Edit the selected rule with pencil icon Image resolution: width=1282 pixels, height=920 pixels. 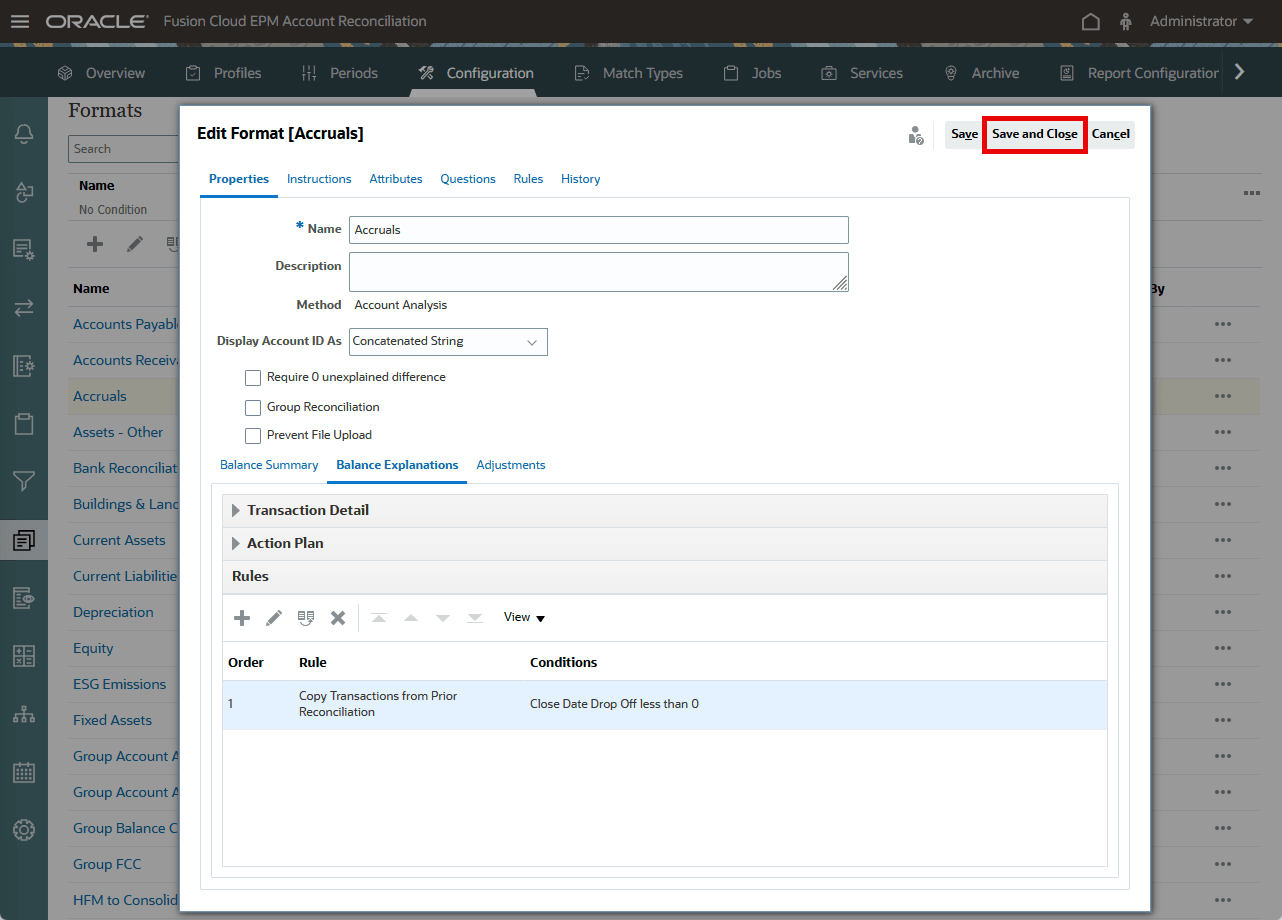click(x=274, y=618)
